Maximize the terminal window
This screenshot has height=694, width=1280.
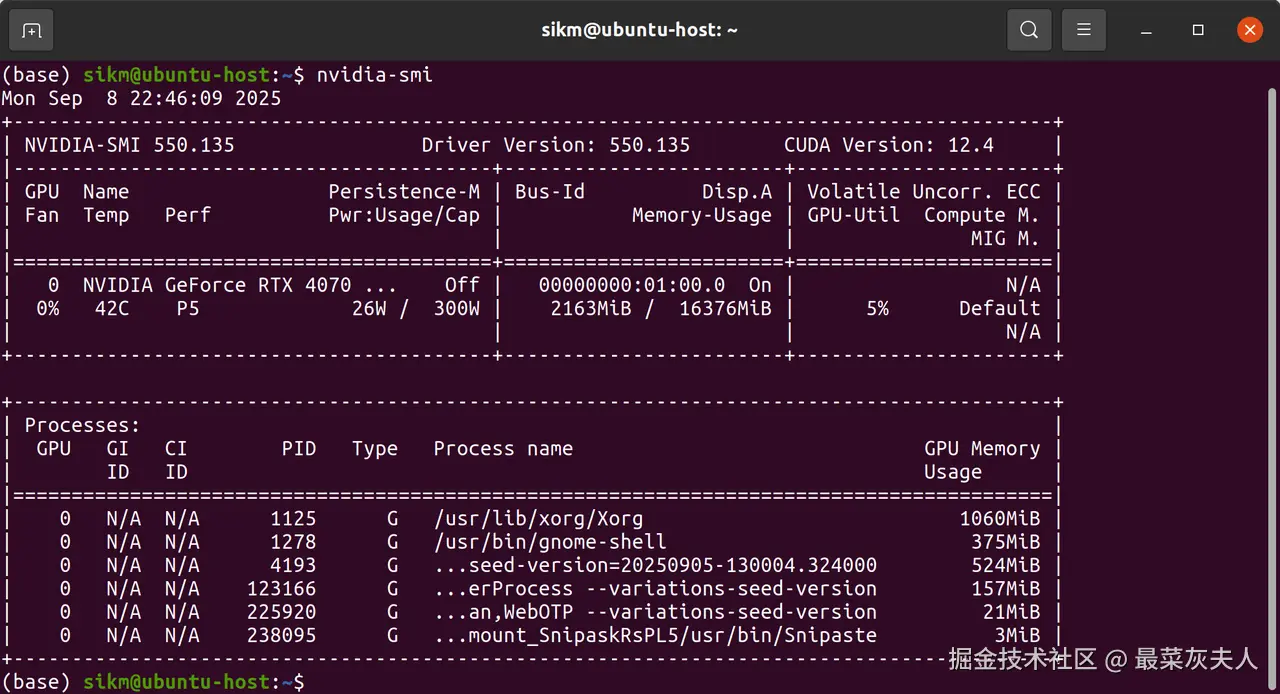point(1198,30)
